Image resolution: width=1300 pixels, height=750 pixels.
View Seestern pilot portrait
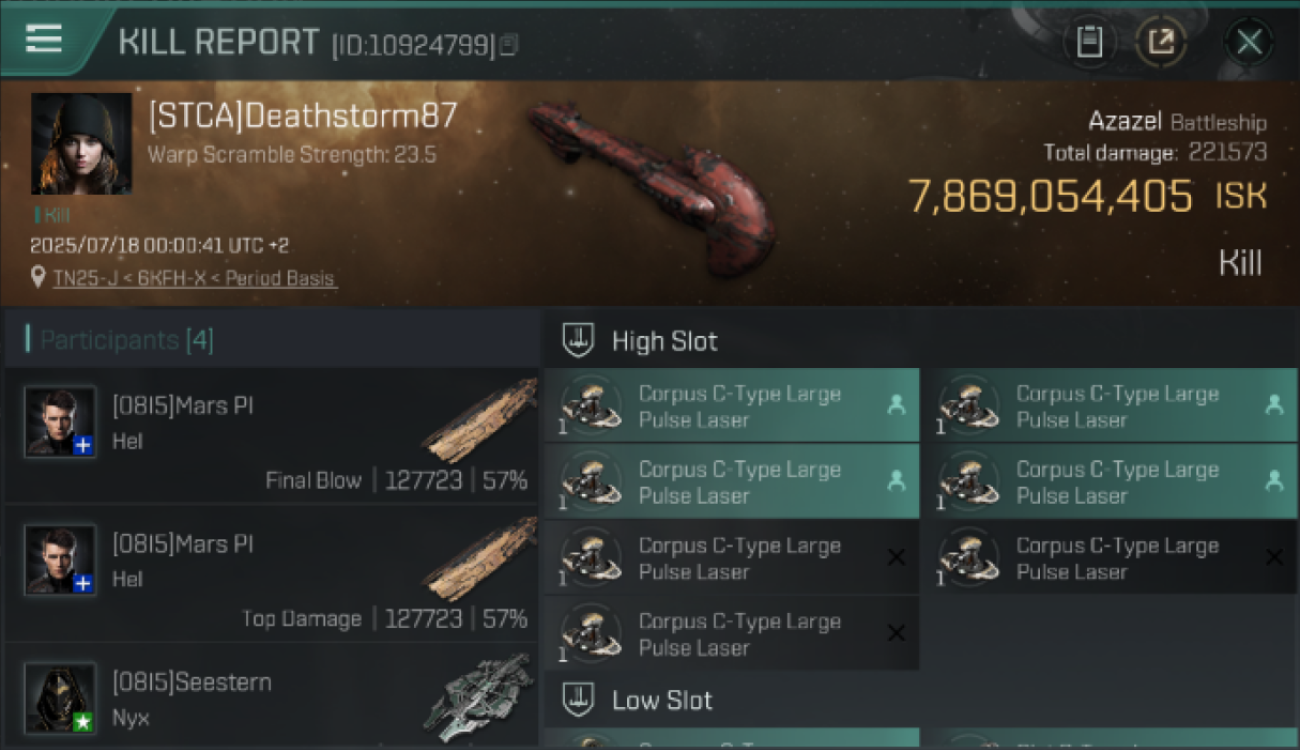[x=60, y=698]
